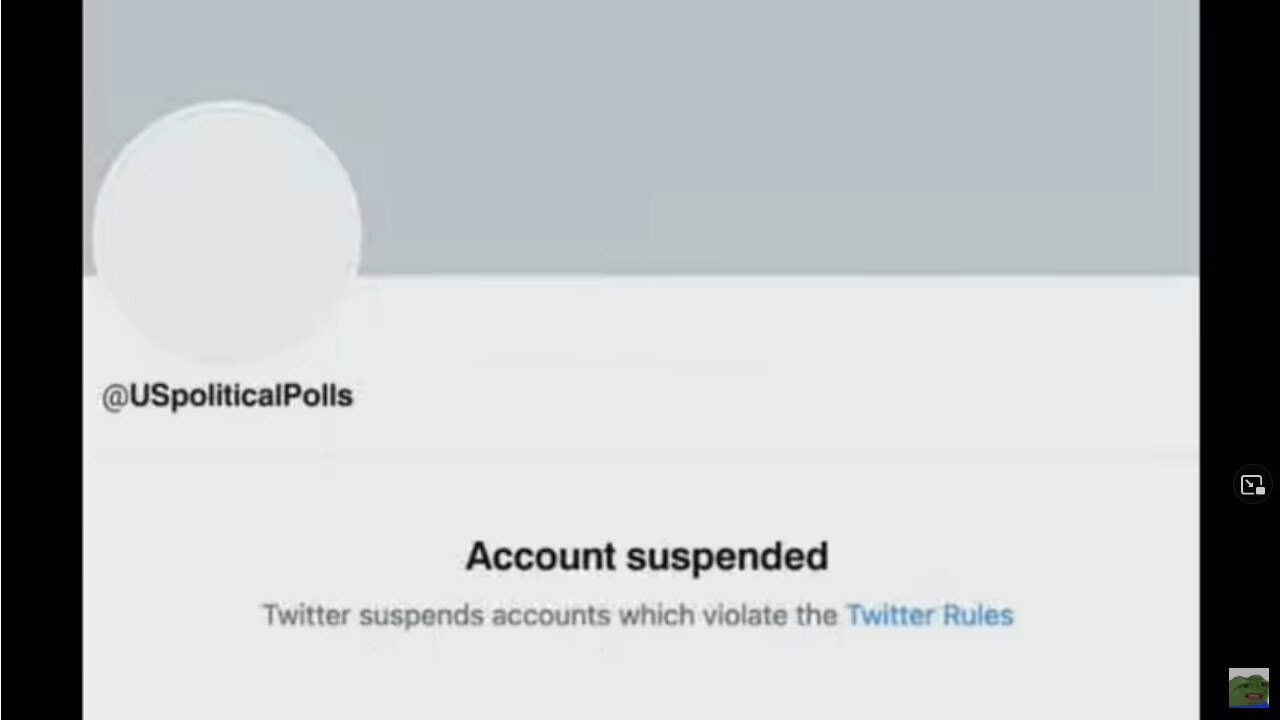The image size is (1280, 720).
Task: Select the blank circular profile avatar
Action: pyautogui.click(x=227, y=232)
